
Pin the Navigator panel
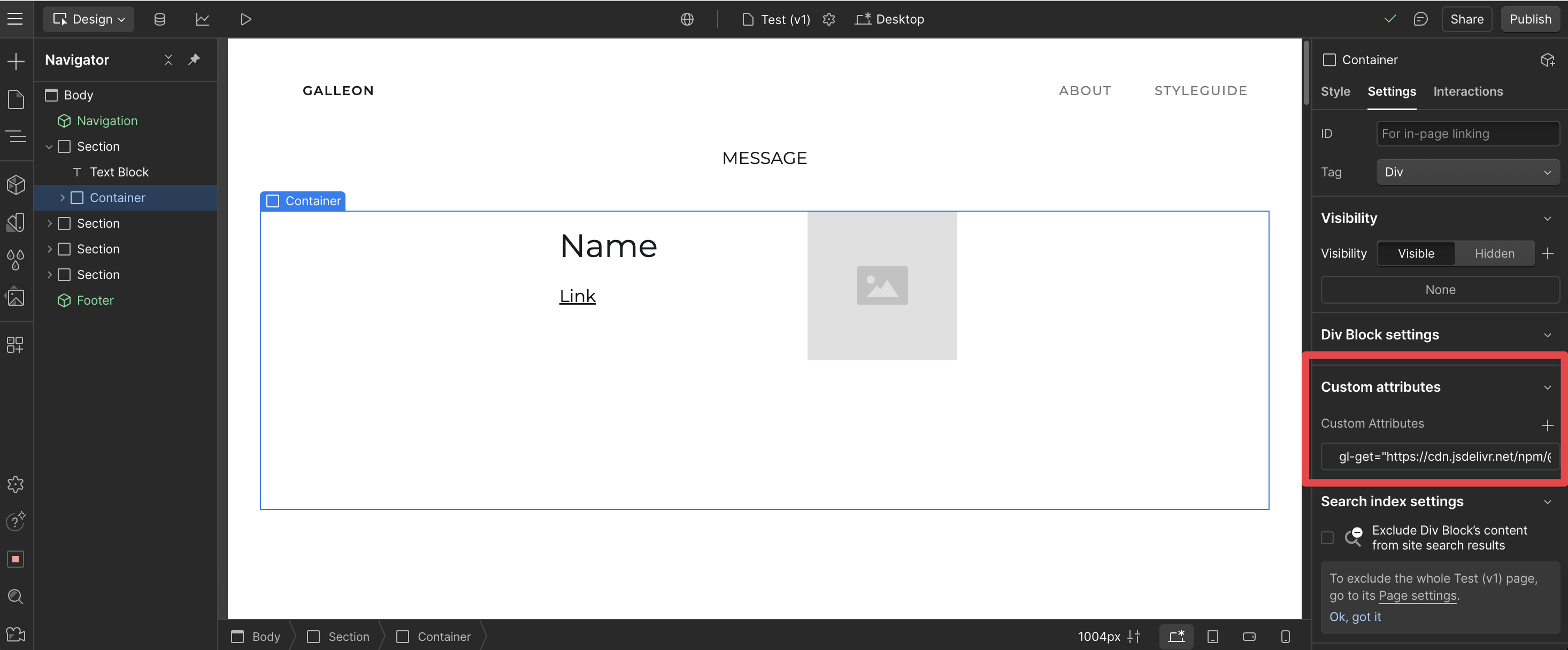click(x=194, y=60)
